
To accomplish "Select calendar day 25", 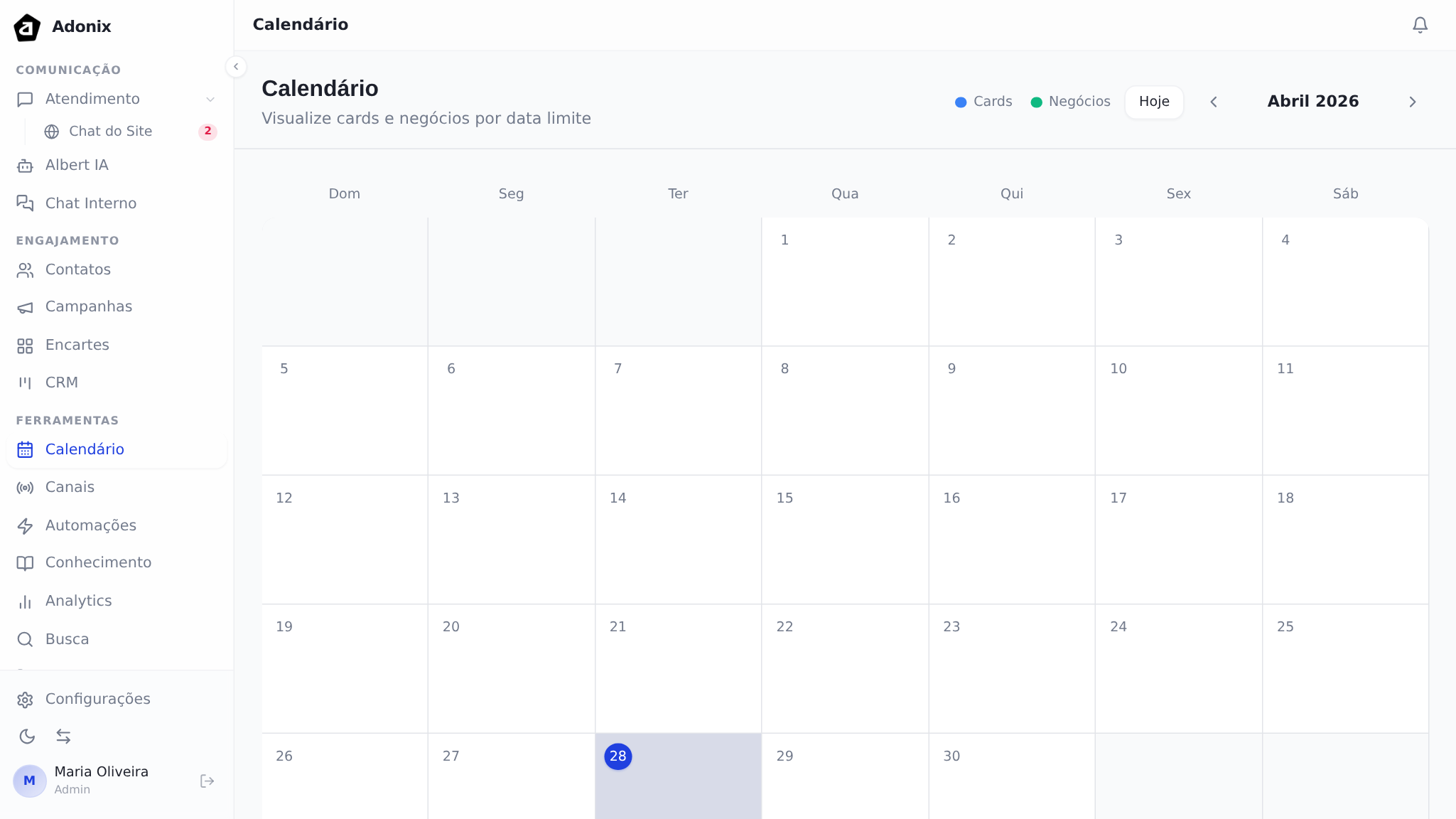I will coord(1345,669).
